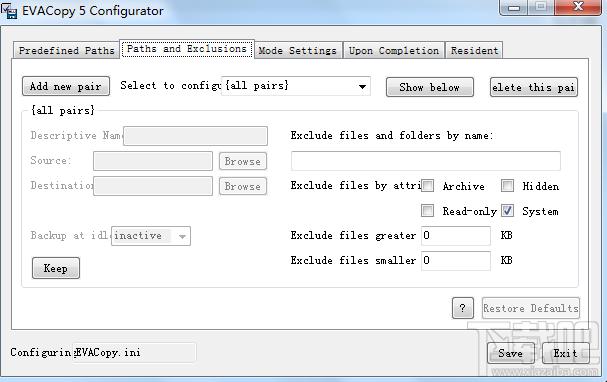Open the Mode Settings tab
607x382 pixels.
(297, 50)
